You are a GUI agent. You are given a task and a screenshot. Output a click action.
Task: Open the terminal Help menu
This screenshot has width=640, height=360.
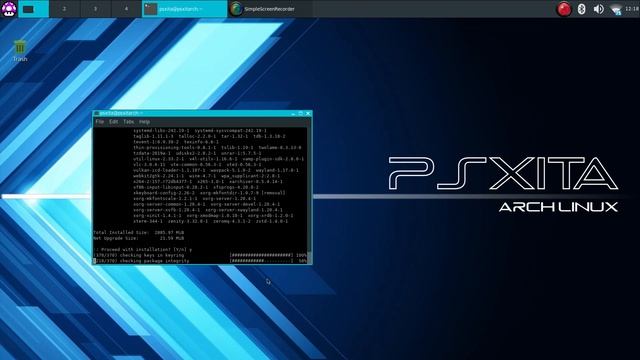(x=144, y=122)
